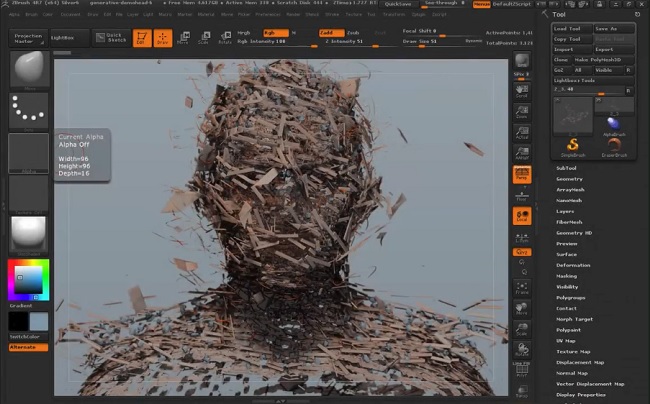Image resolution: width=650 pixels, height=404 pixels.
Task: Open the Stroke menu
Action: [x=332, y=15]
